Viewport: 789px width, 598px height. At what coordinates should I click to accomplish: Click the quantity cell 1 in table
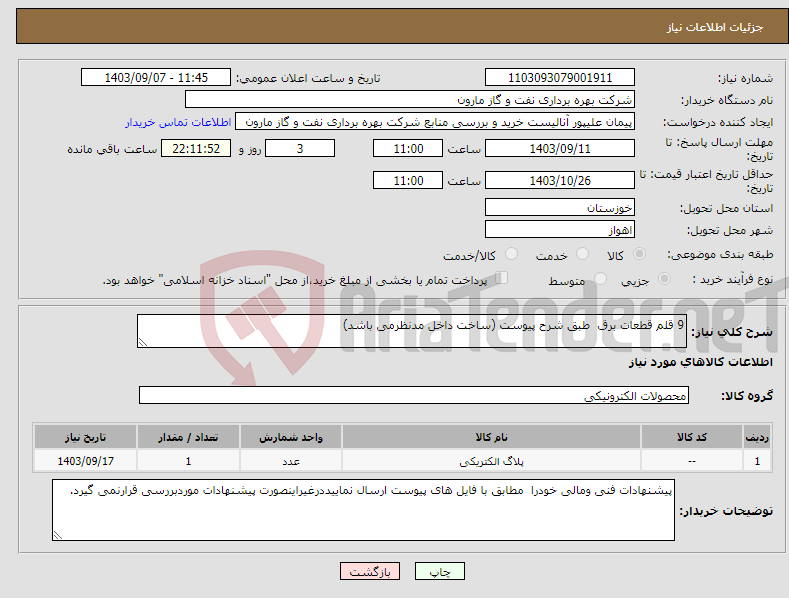point(188,461)
